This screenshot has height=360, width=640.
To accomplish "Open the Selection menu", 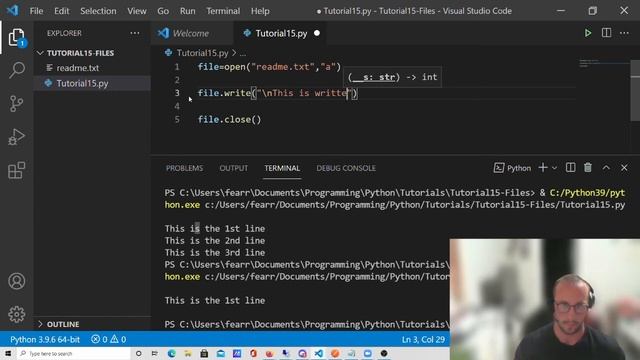I will click(98, 11).
